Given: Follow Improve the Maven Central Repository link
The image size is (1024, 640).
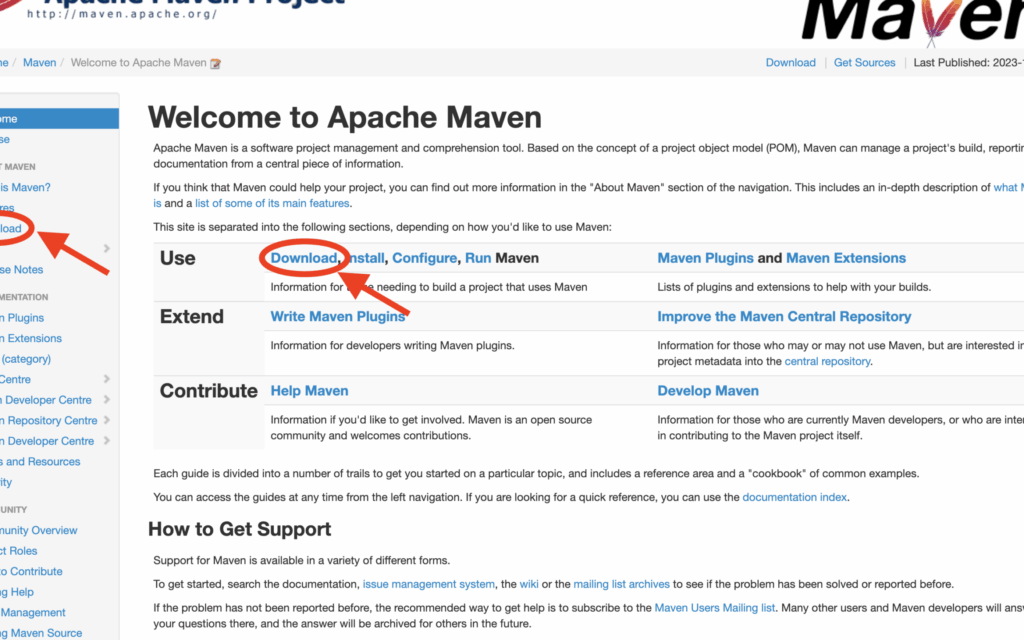Looking at the screenshot, I should coord(784,316).
